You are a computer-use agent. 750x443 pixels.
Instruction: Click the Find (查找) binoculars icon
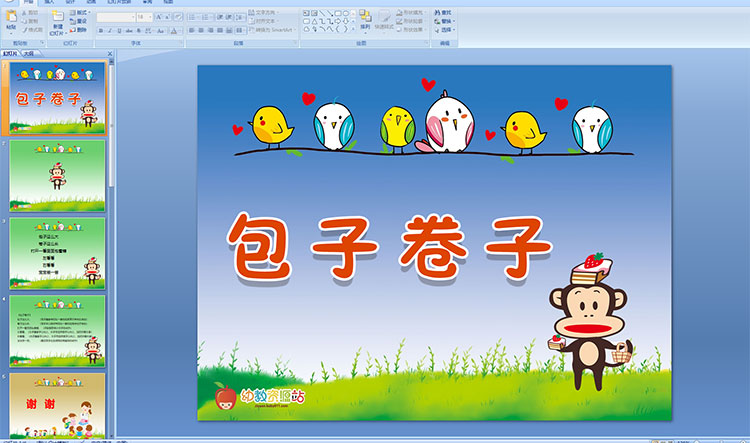point(442,13)
